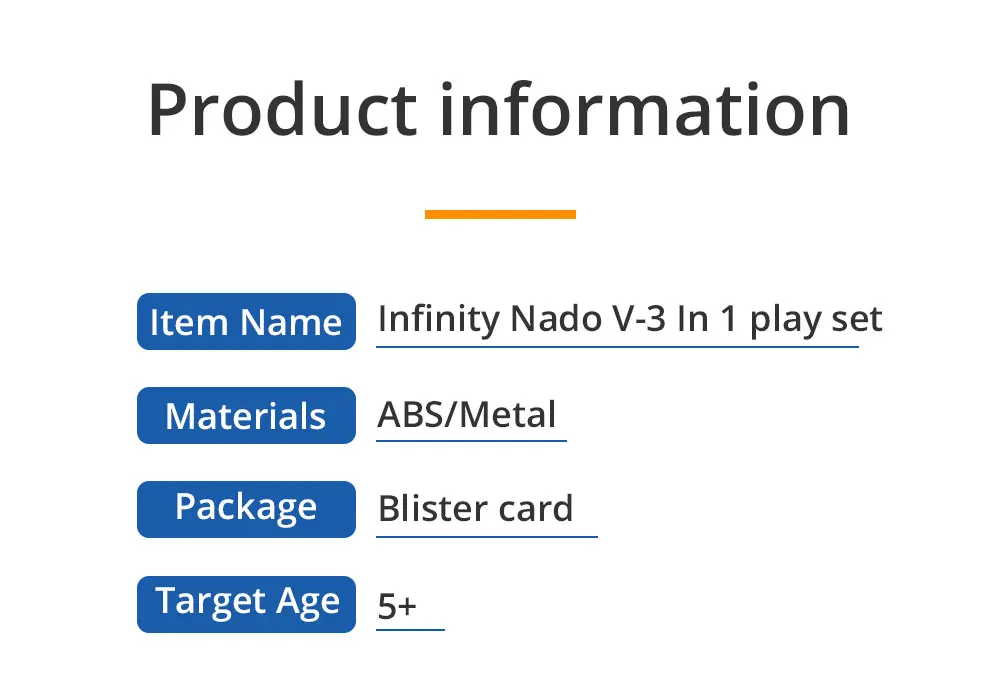
Task: Click the underline beneath ABS/Metal
Action: [x=471, y=440]
